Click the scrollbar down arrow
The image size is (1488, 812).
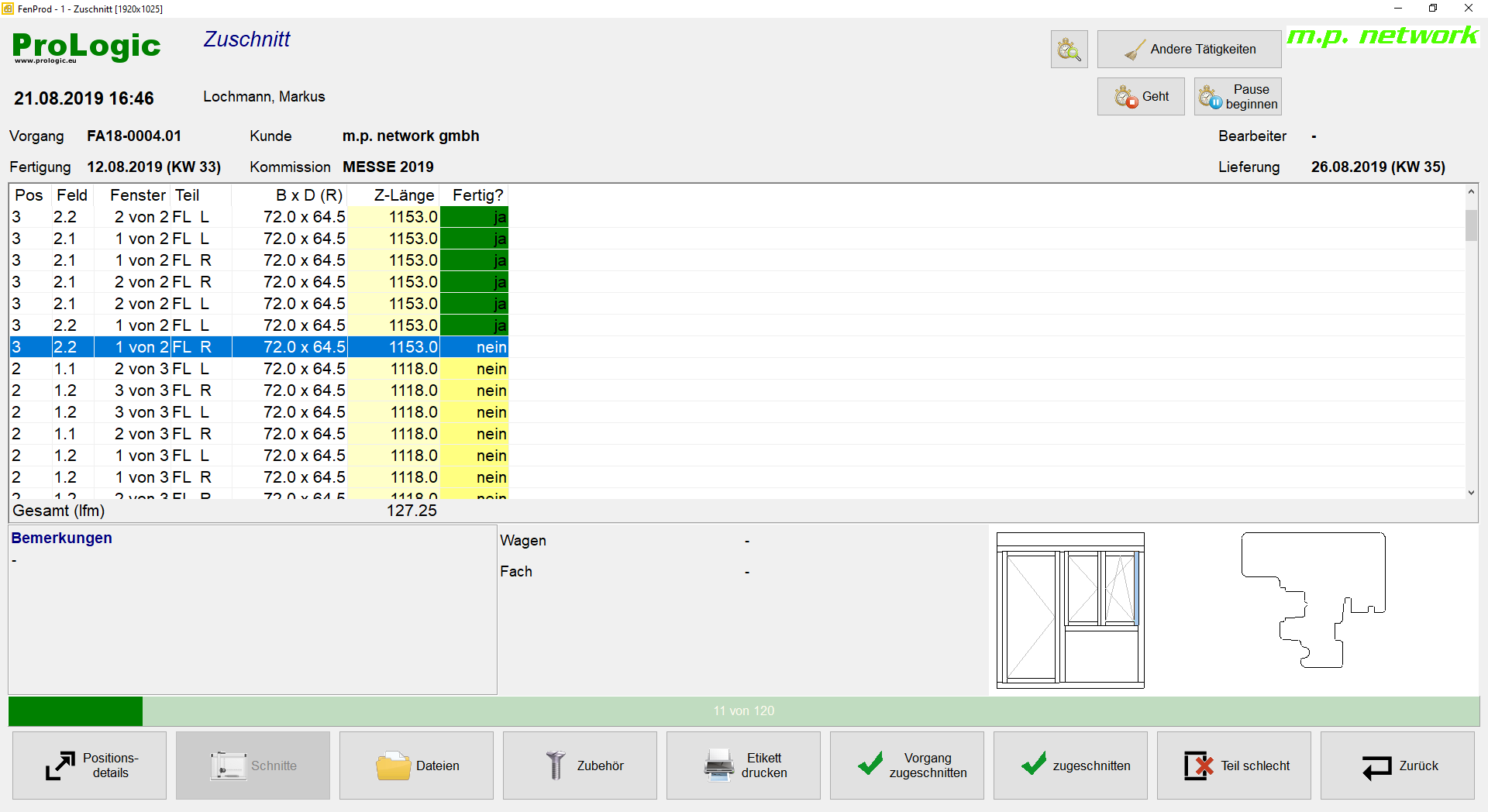click(1470, 492)
